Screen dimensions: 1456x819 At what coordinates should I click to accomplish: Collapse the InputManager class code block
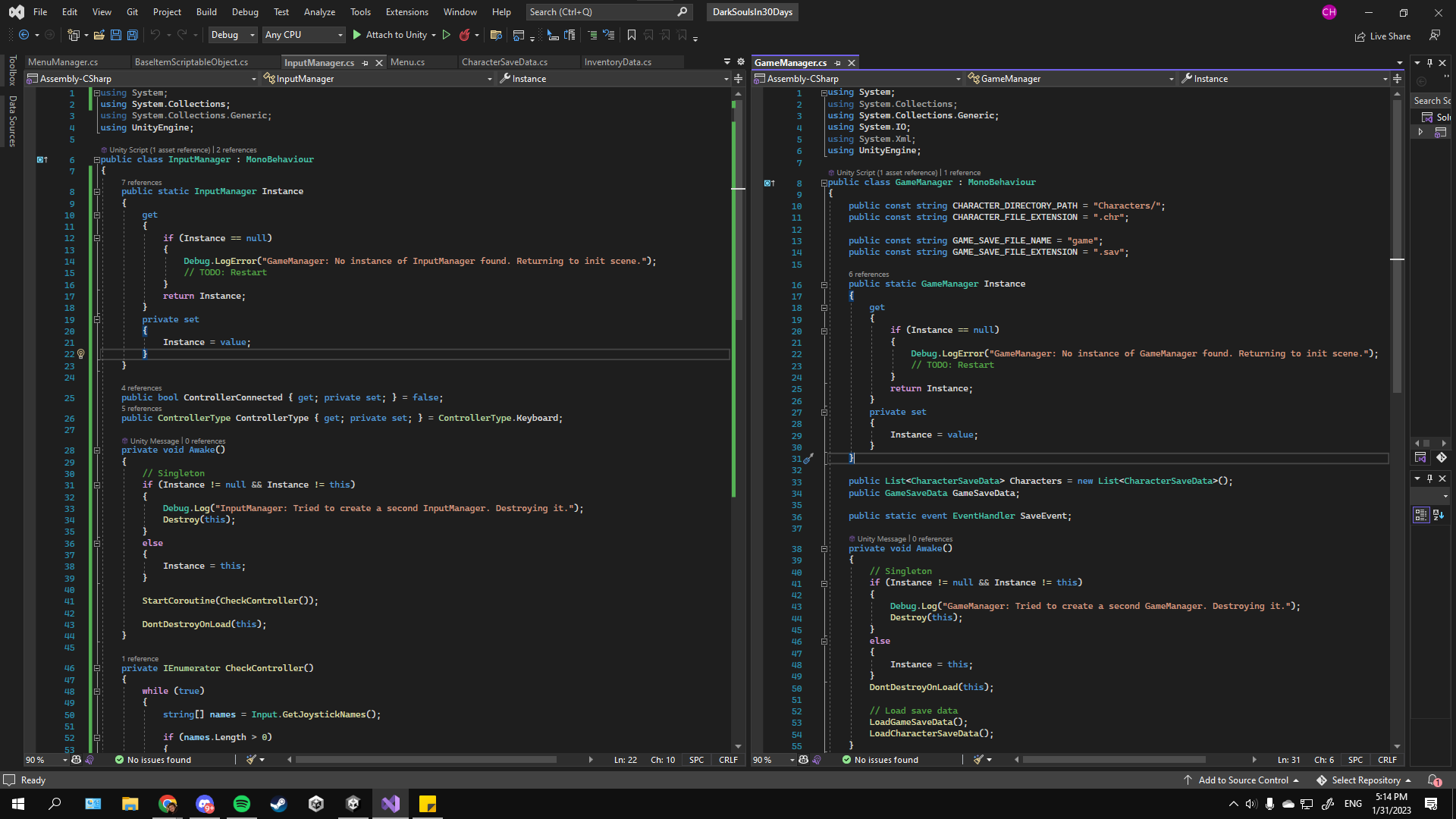pos(97,160)
